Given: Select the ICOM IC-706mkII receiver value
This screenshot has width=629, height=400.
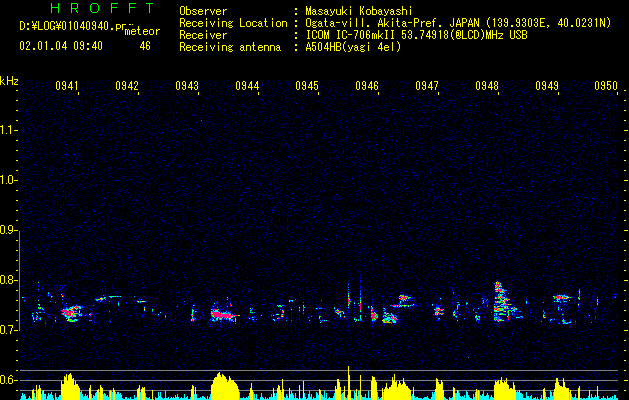Looking at the screenshot, I should (x=416, y=35).
